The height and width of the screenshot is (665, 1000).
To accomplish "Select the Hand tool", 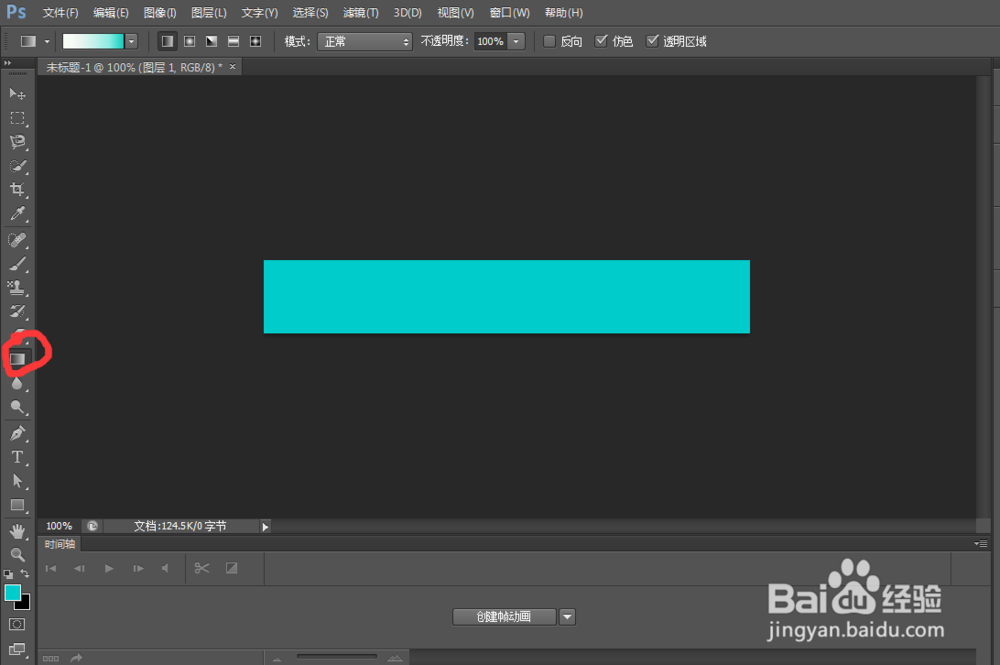I will (x=17, y=530).
